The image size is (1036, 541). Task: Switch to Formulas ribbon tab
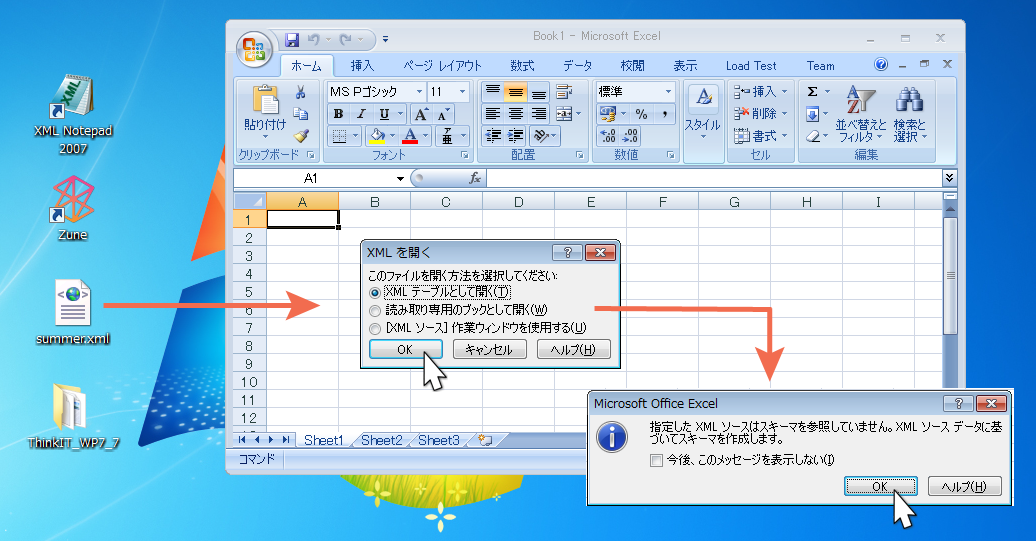tap(522, 65)
